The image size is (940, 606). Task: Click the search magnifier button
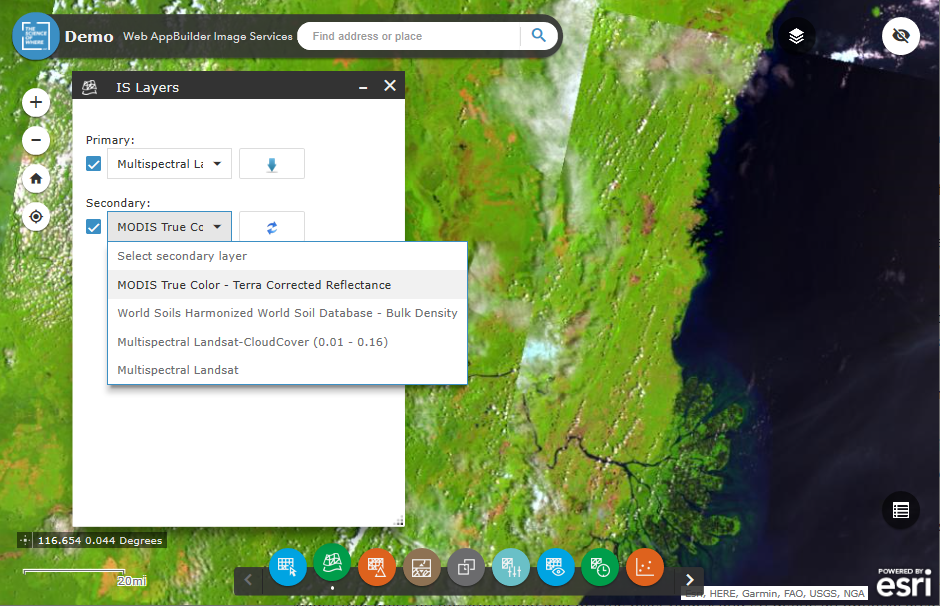[x=539, y=36]
